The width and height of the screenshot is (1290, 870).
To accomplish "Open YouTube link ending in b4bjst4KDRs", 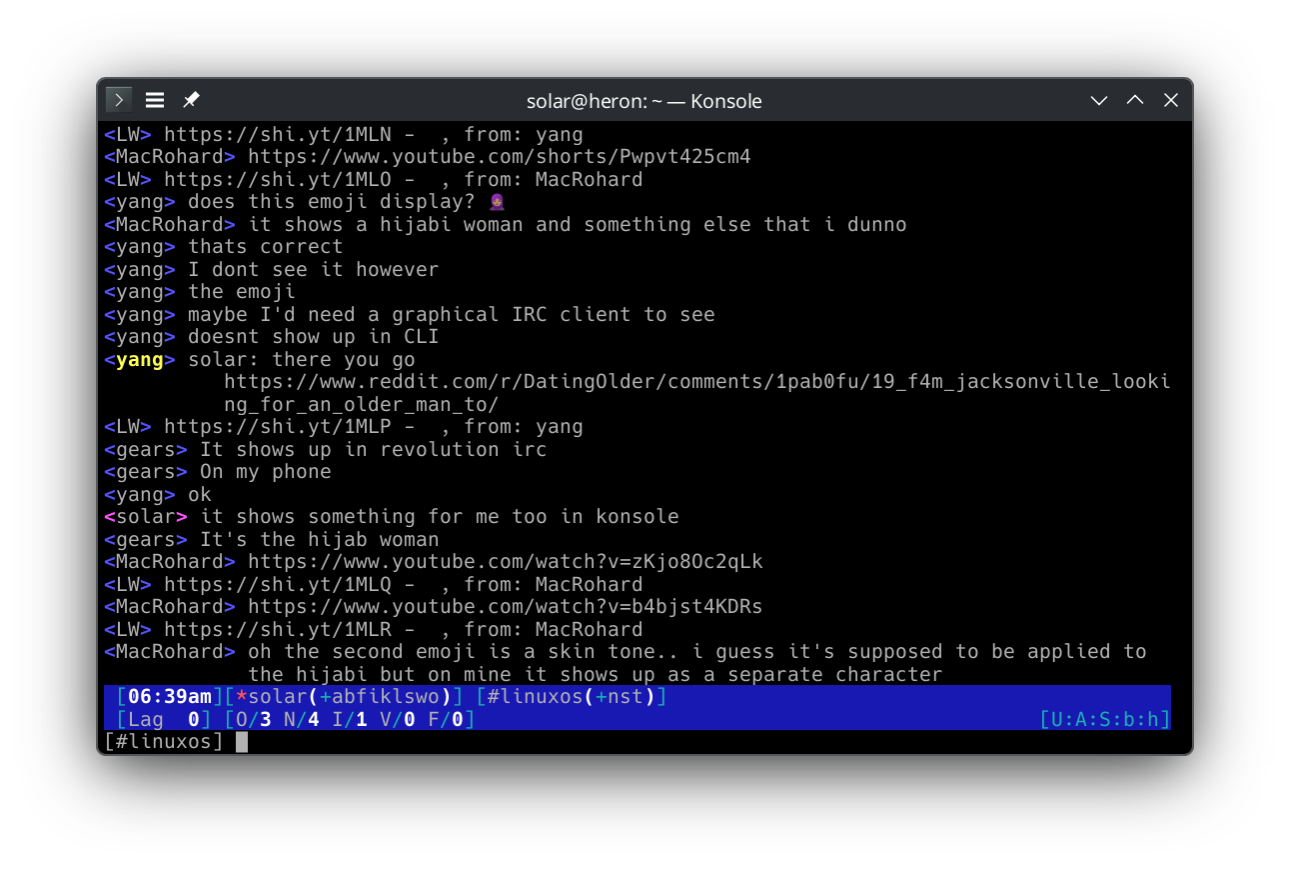I will 505,607.
